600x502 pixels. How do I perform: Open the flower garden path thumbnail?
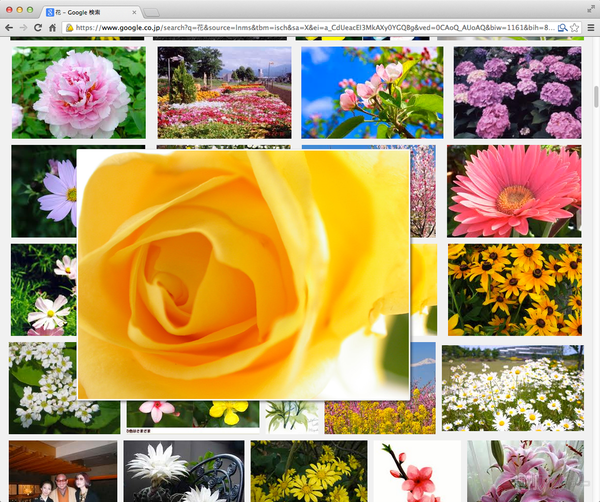tap(224, 93)
